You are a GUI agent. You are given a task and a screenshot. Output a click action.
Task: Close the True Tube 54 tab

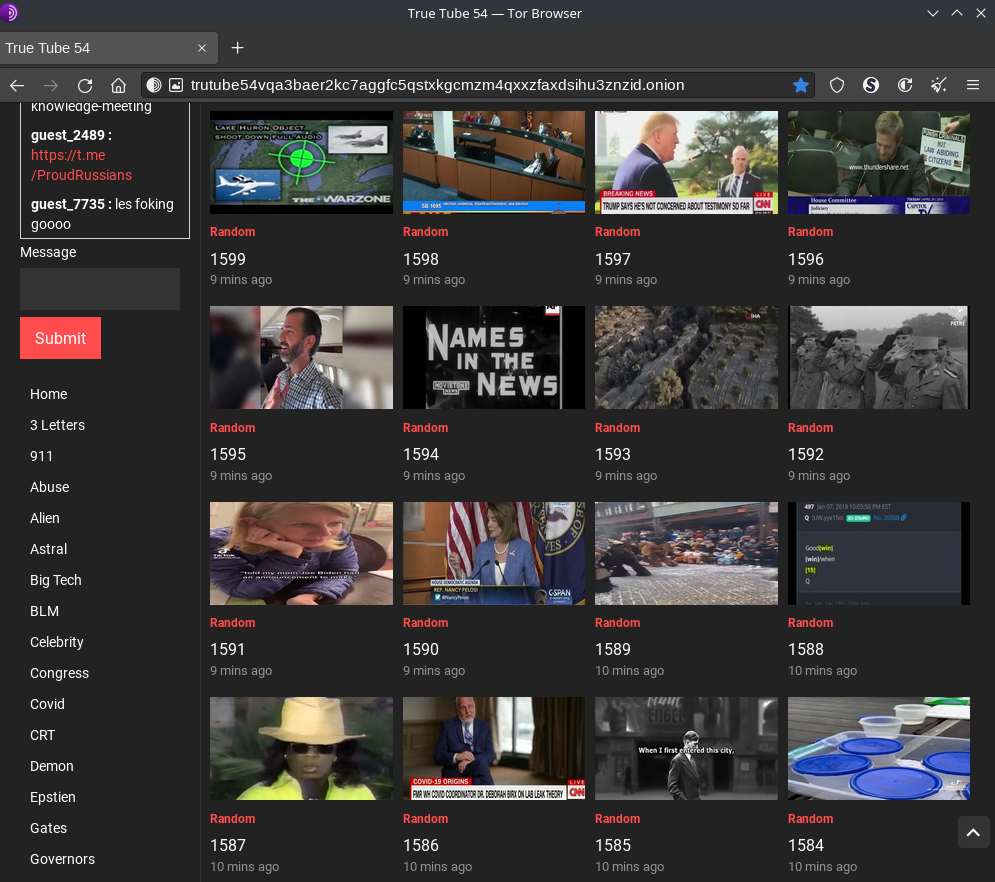coord(202,48)
